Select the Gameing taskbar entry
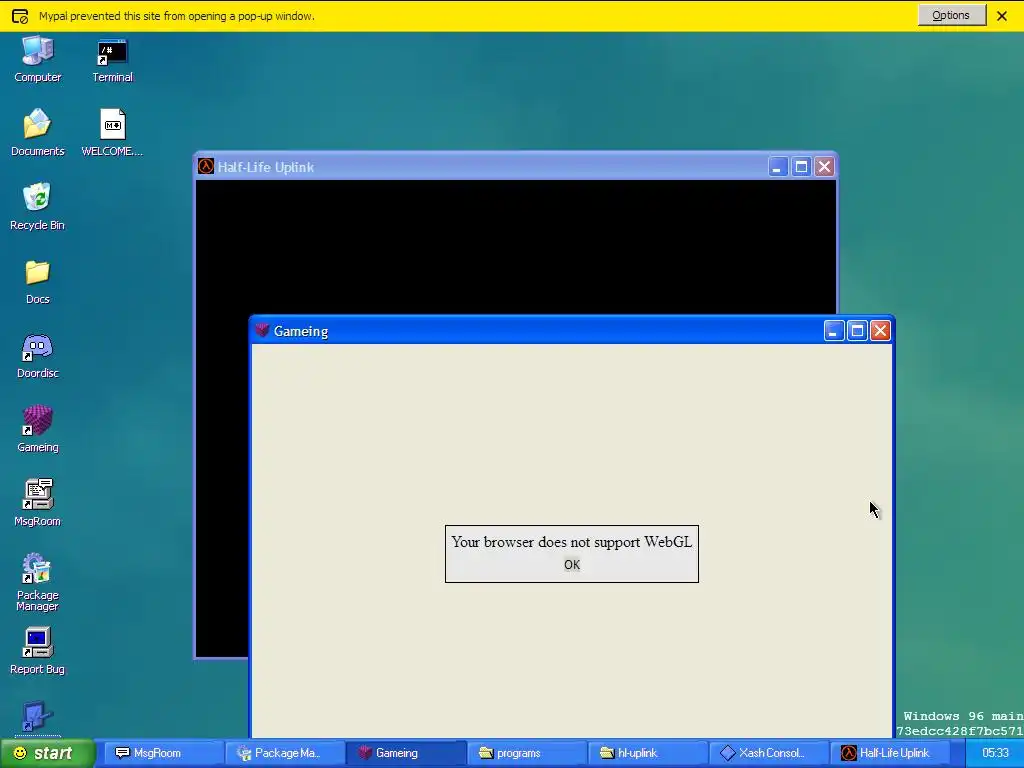This screenshot has height=768, width=1024. click(x=405, y=753)
